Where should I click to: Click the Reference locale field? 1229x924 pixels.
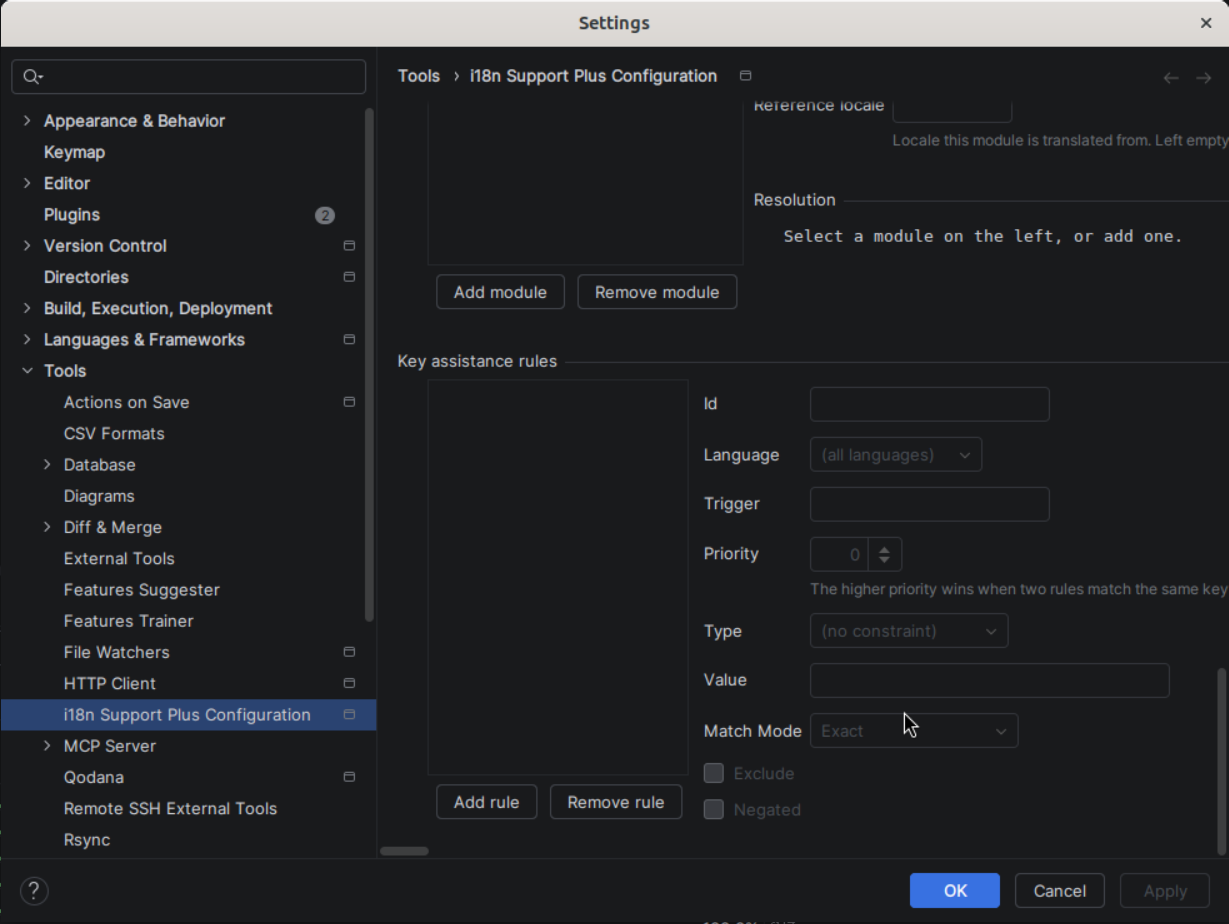952,110
